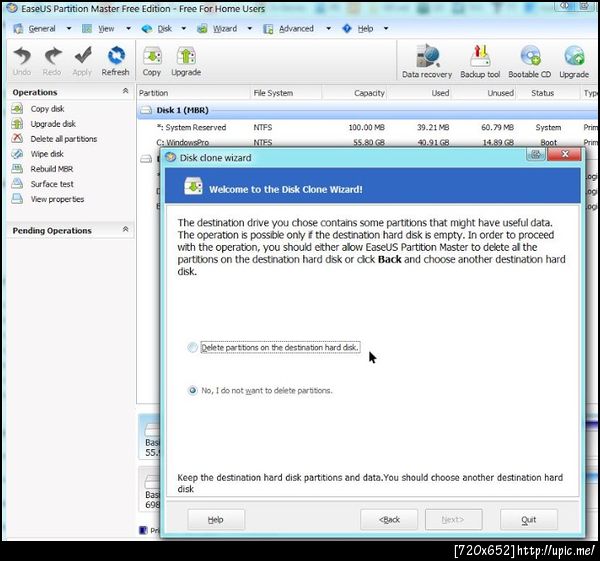Collapse the Operations panel
The height and width of the screenshot is (561, 600).
[125, 91]
